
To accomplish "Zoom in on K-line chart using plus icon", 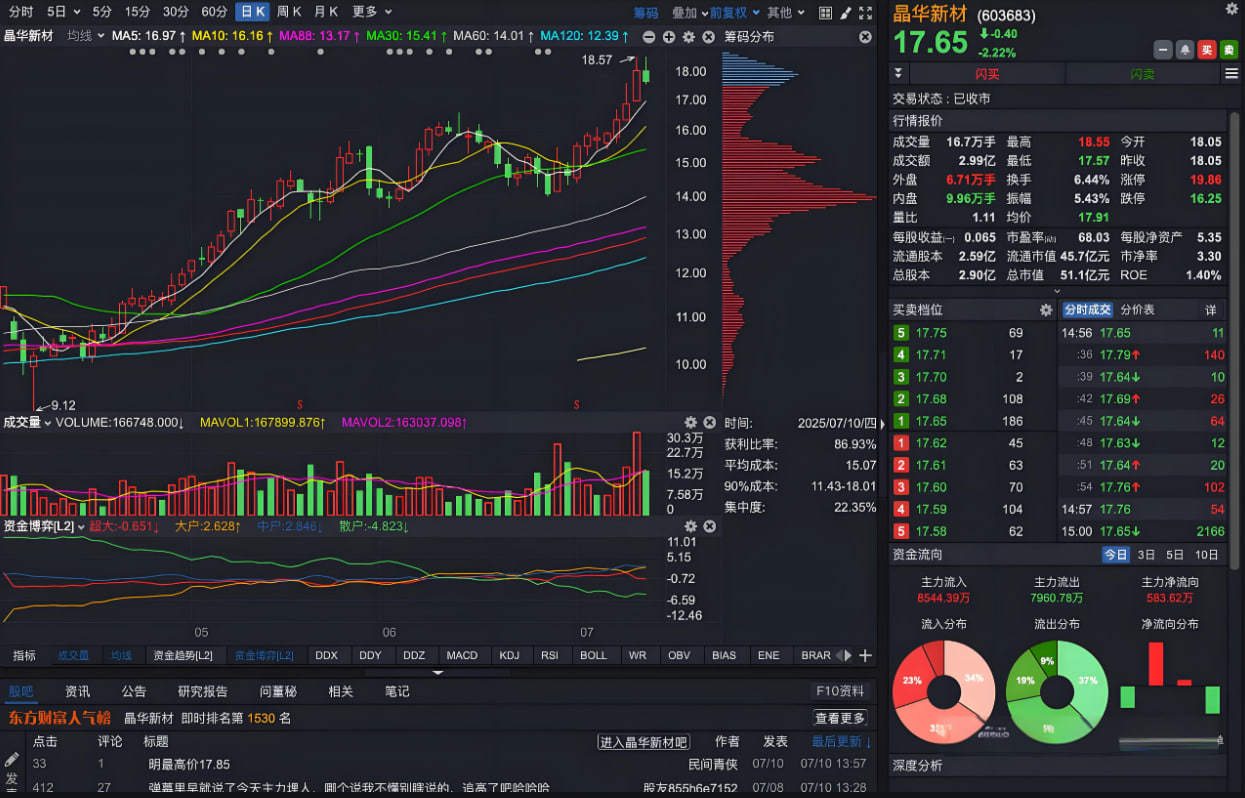I will (669, 37).
